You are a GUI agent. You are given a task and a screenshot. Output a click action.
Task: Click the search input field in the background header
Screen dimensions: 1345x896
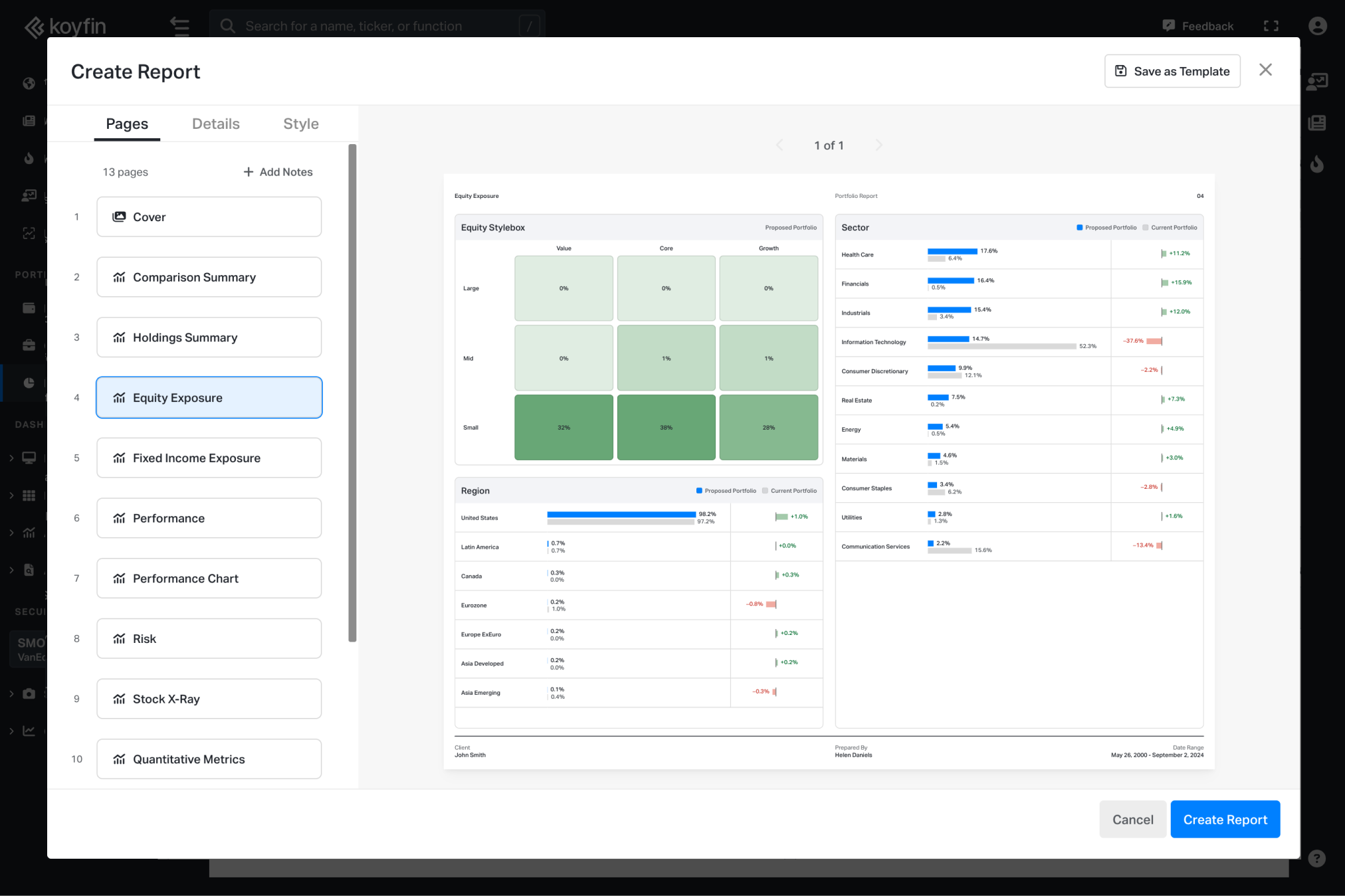click(377, 26)
